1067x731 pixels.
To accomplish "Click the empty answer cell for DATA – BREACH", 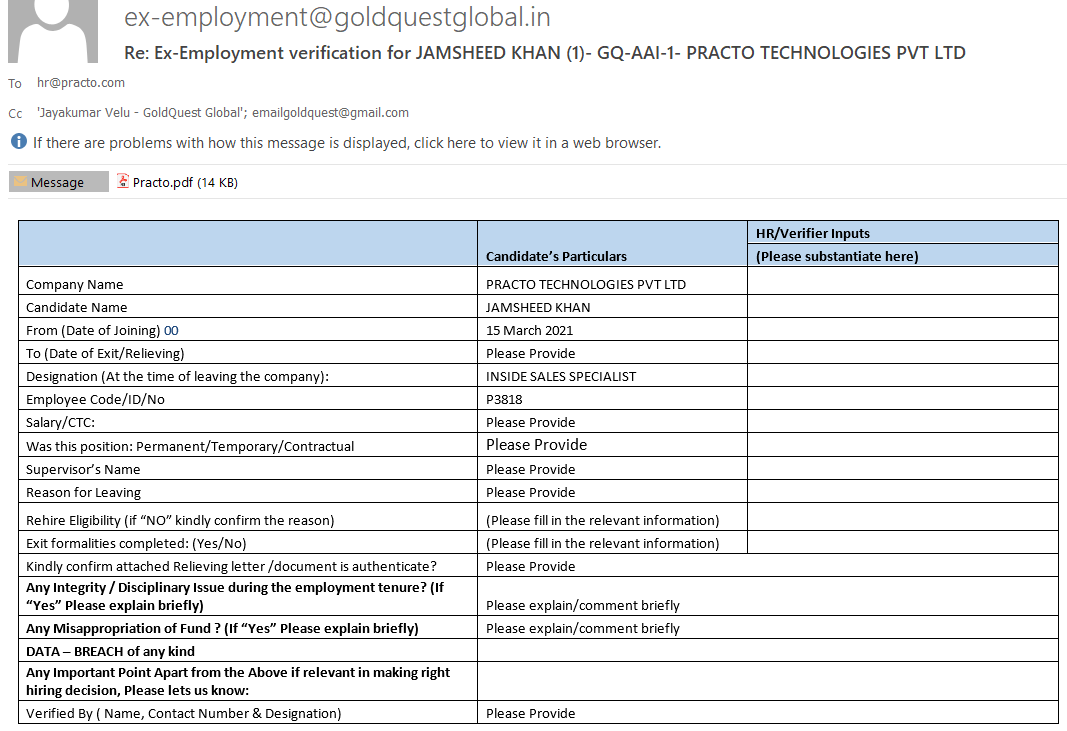I will click(768, 651).
